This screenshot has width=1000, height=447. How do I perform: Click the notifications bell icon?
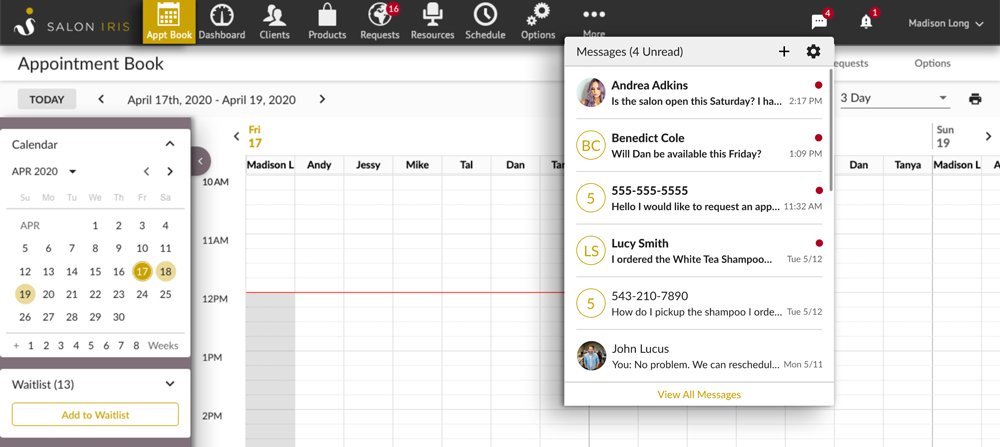point(866,22)
